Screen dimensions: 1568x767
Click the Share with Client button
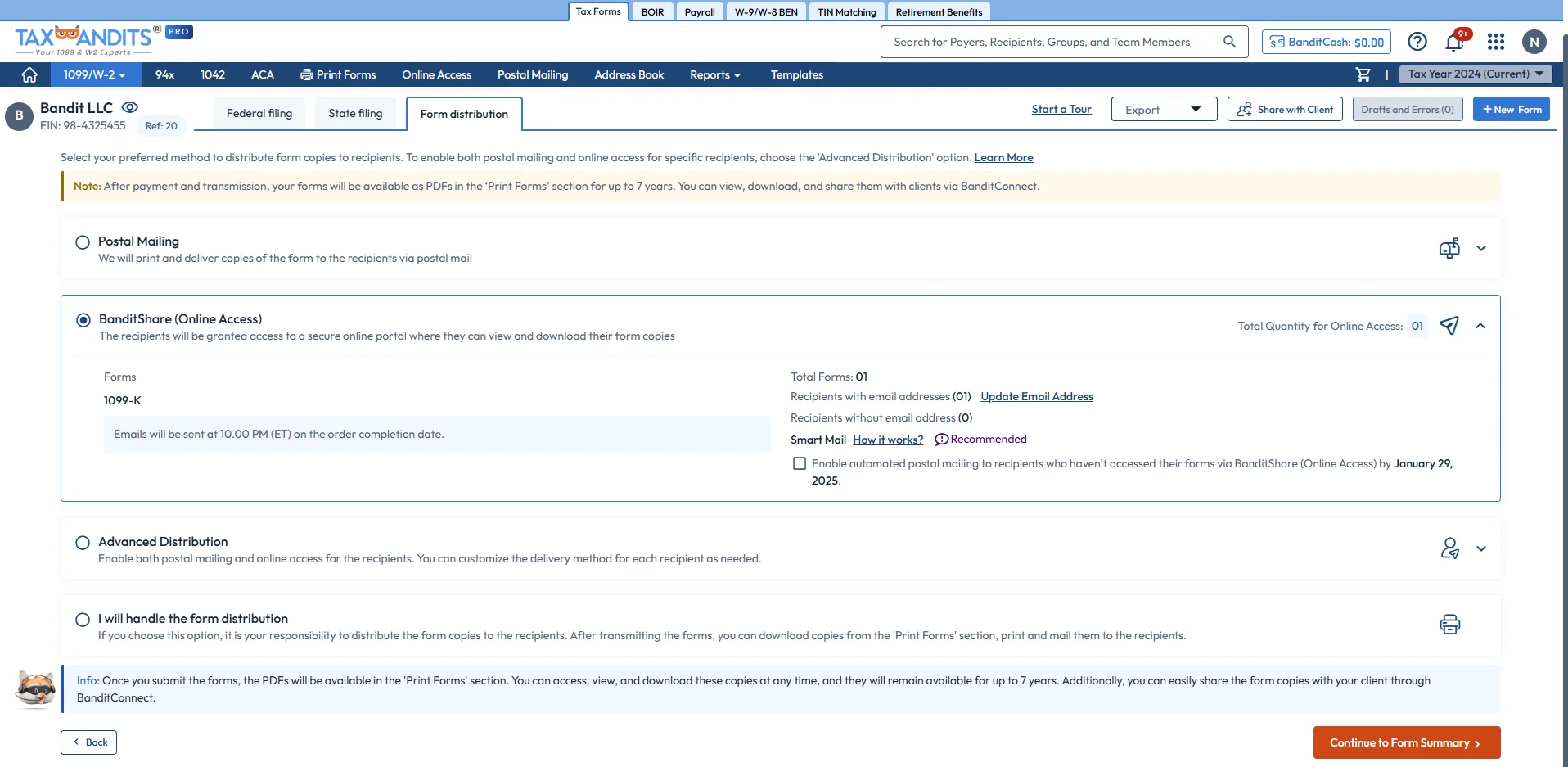1285,109
